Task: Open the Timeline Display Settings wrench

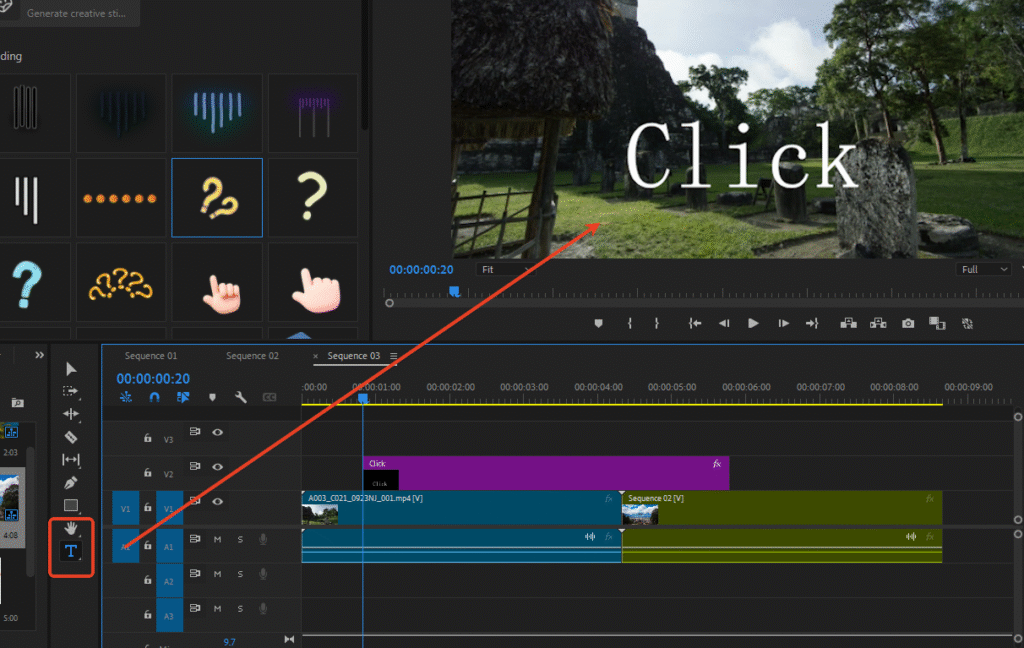Action: click(x=241, y=397)
